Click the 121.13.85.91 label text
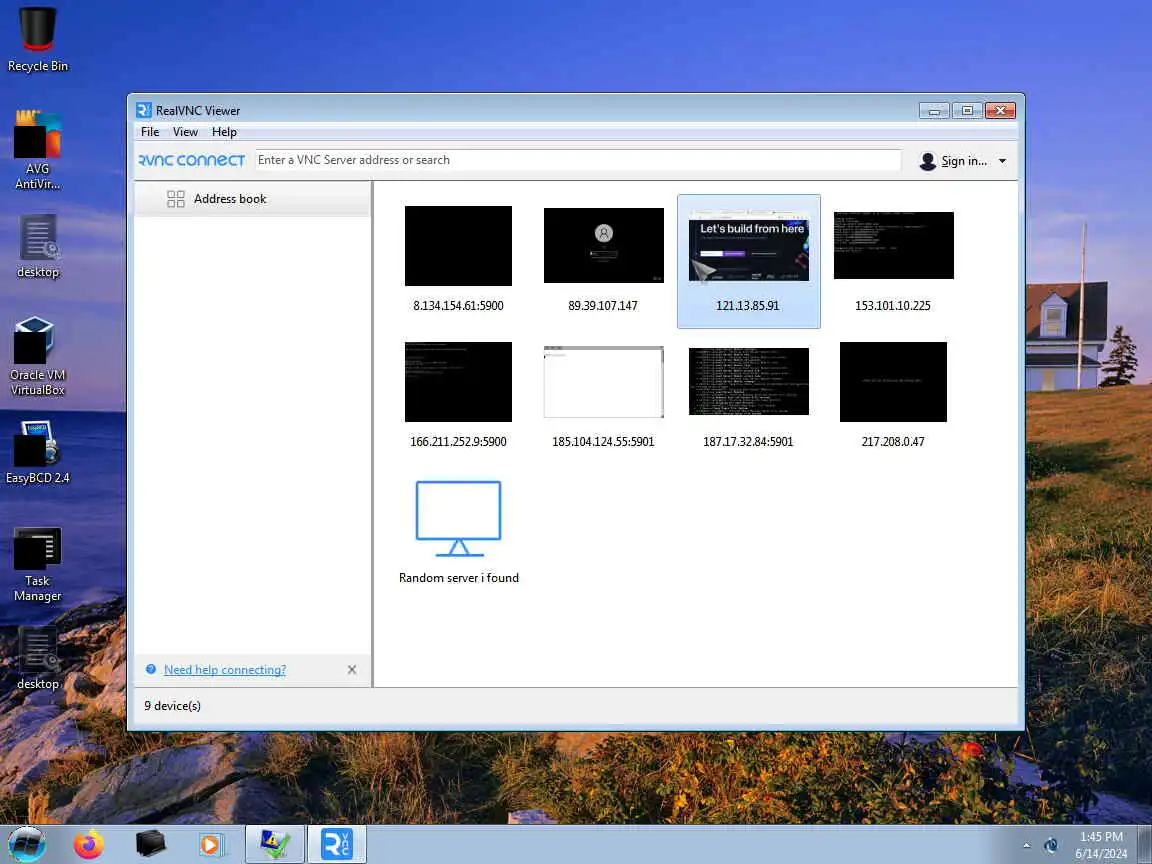1152x864 pixels. (748, 306)
